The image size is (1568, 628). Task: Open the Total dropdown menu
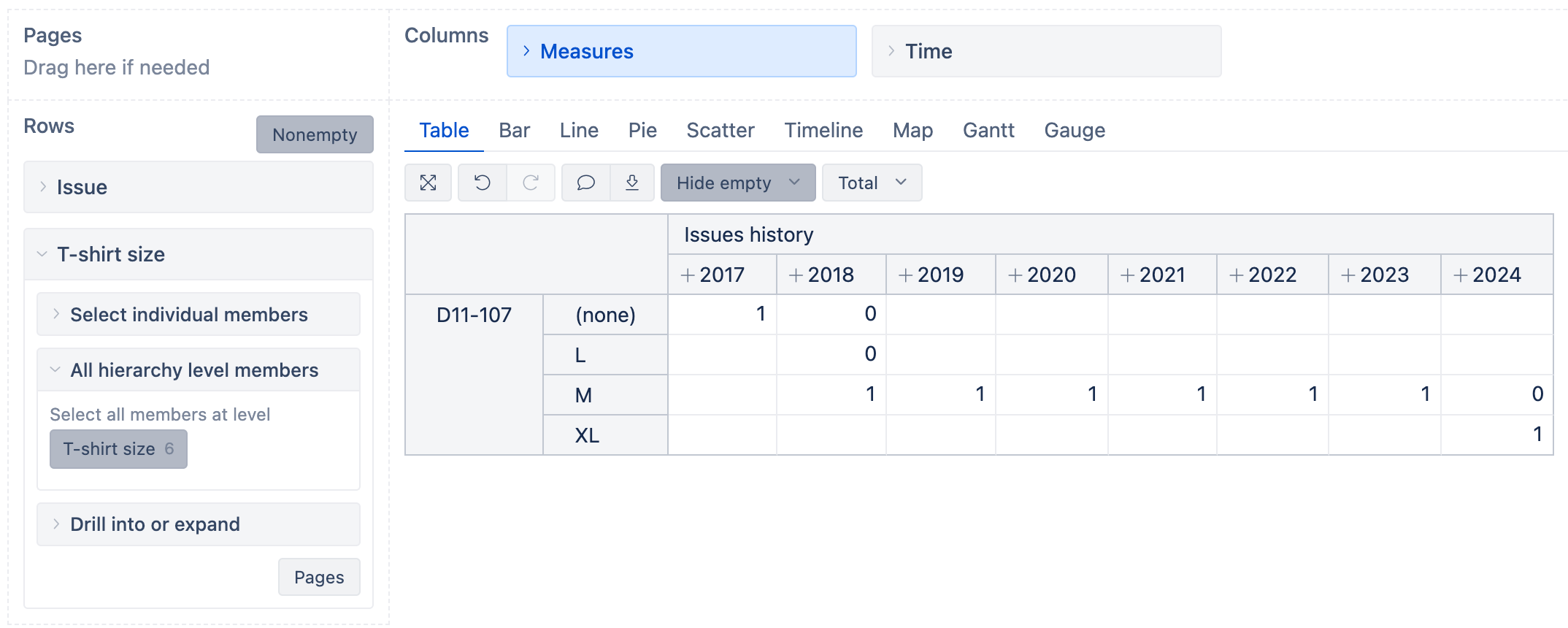872,183
